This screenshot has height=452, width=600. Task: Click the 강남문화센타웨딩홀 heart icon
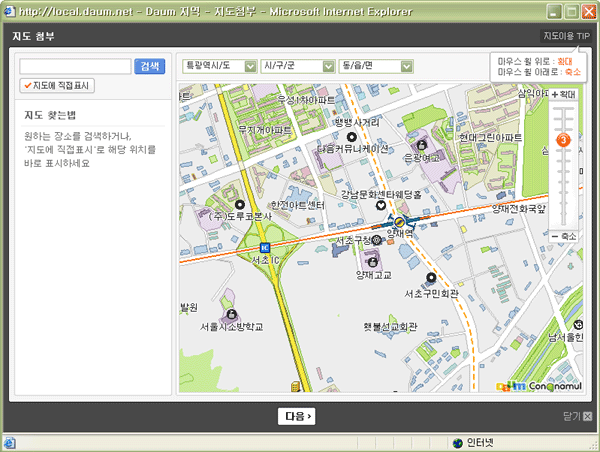tap(381, 206)
